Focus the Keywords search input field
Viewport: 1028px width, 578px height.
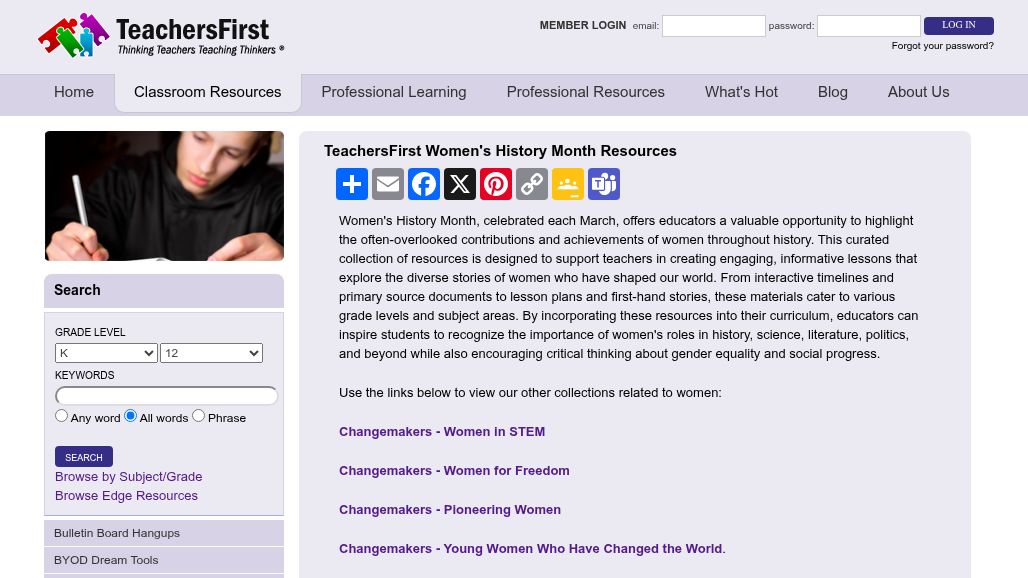167,396
